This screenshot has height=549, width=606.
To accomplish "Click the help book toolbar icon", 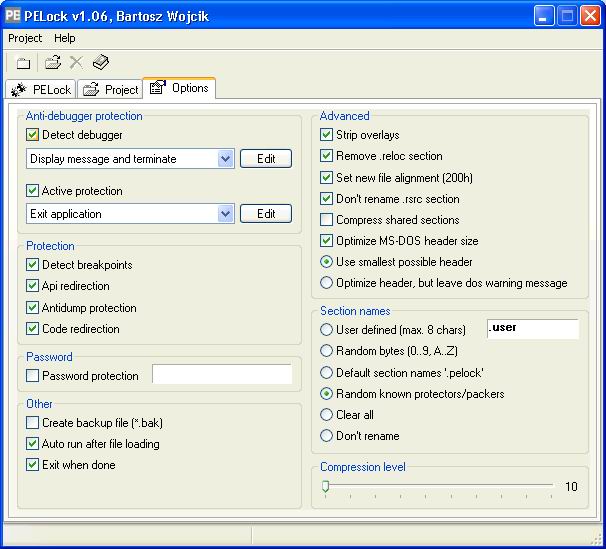I will 101,62.
